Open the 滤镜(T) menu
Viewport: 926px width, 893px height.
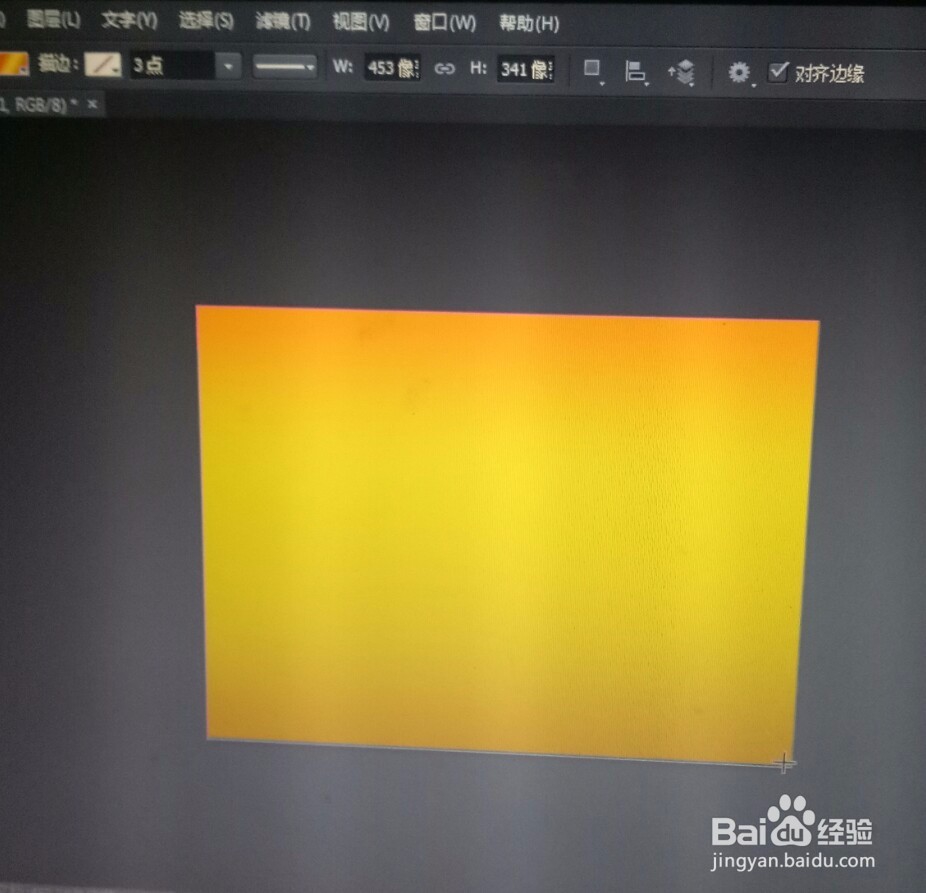tap(283, 21)
